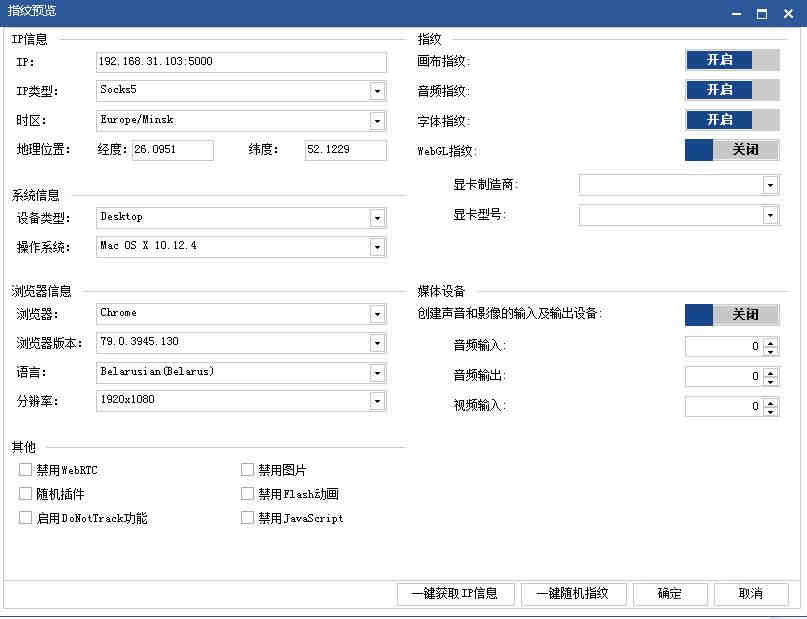
Task: Click the 经度 longitude field
Action: 173,150
